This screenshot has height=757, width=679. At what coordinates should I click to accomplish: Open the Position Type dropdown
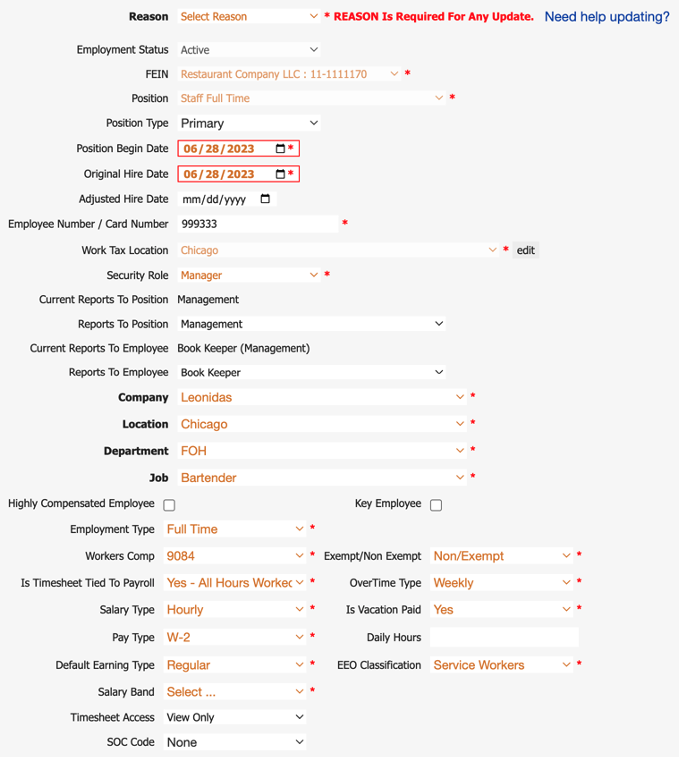pyautogui.click(x=249, y=123)
